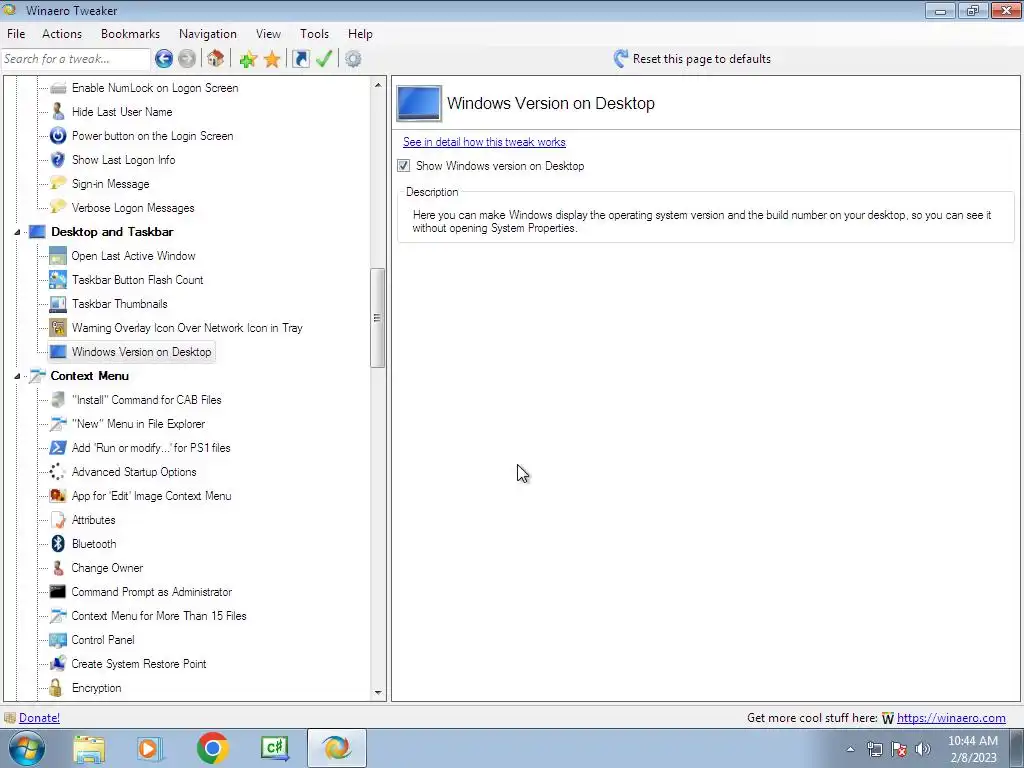The image size is (1024, 768).
Task: Collapse the Context Menu category
Action: [18, 376]
